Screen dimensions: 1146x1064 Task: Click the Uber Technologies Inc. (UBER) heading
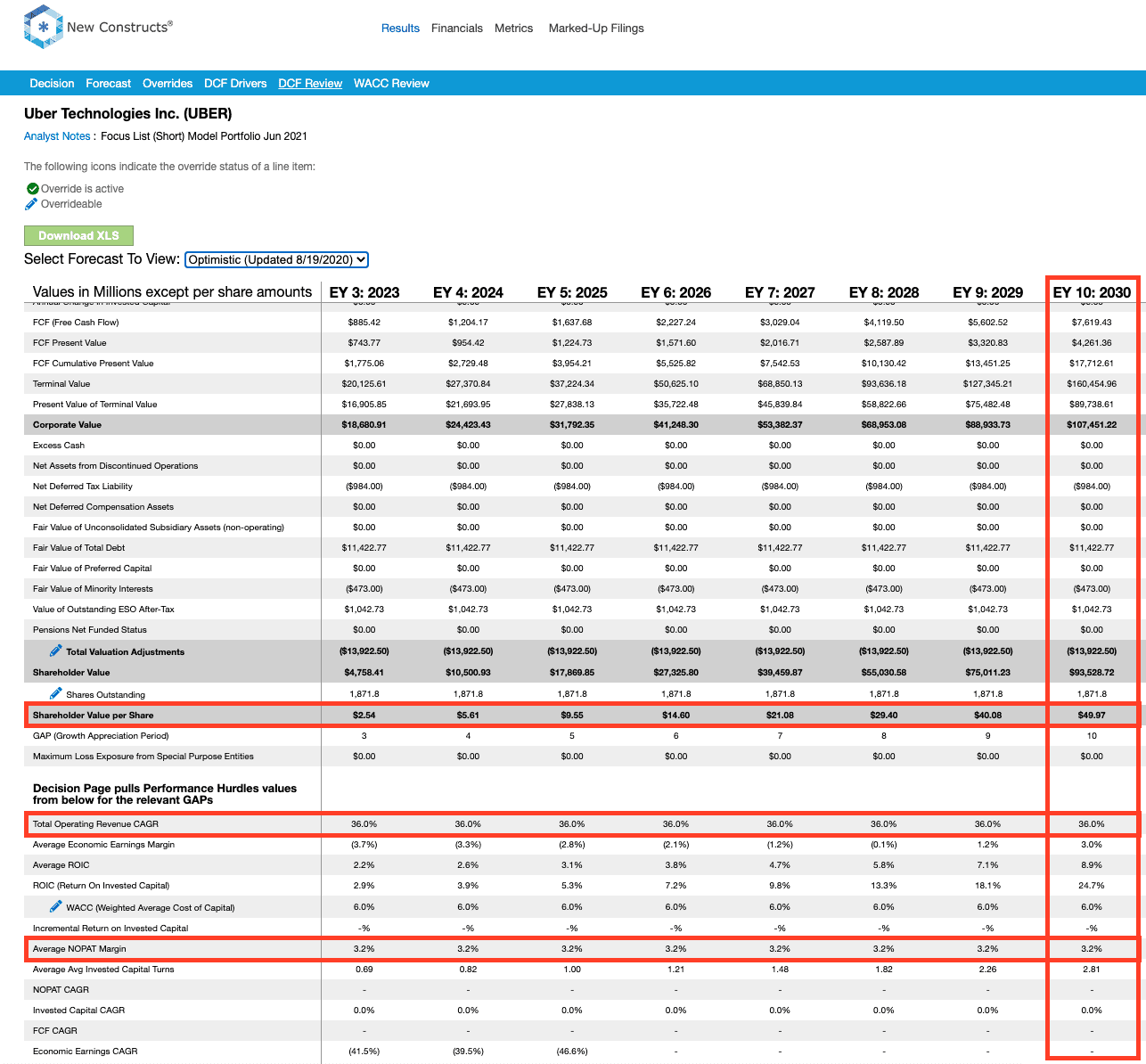pos(128,114)
